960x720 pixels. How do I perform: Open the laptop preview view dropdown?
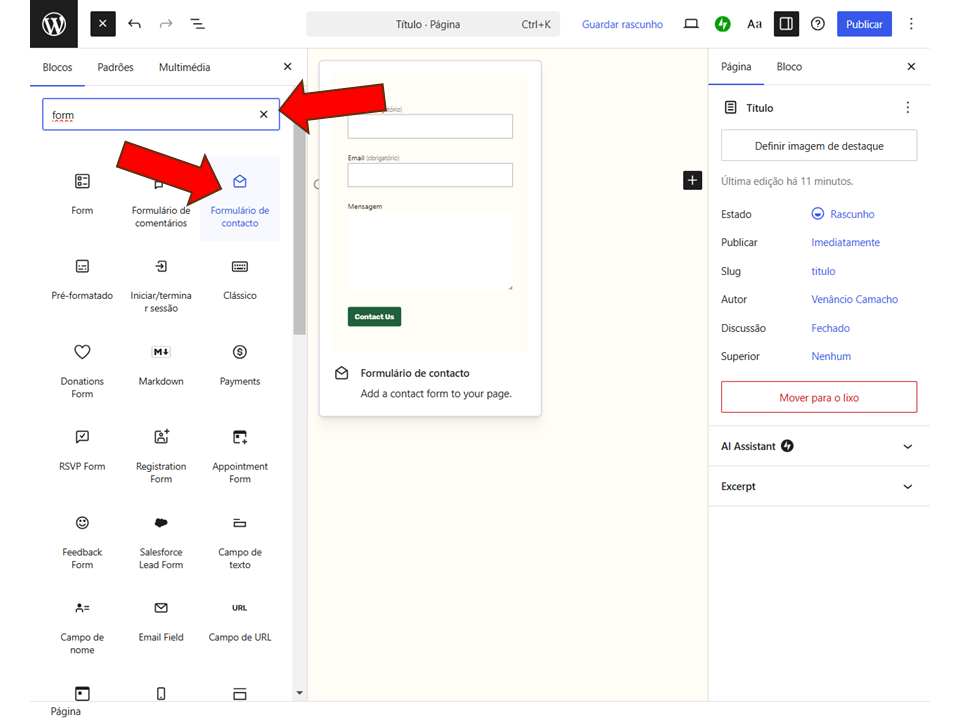690,24
